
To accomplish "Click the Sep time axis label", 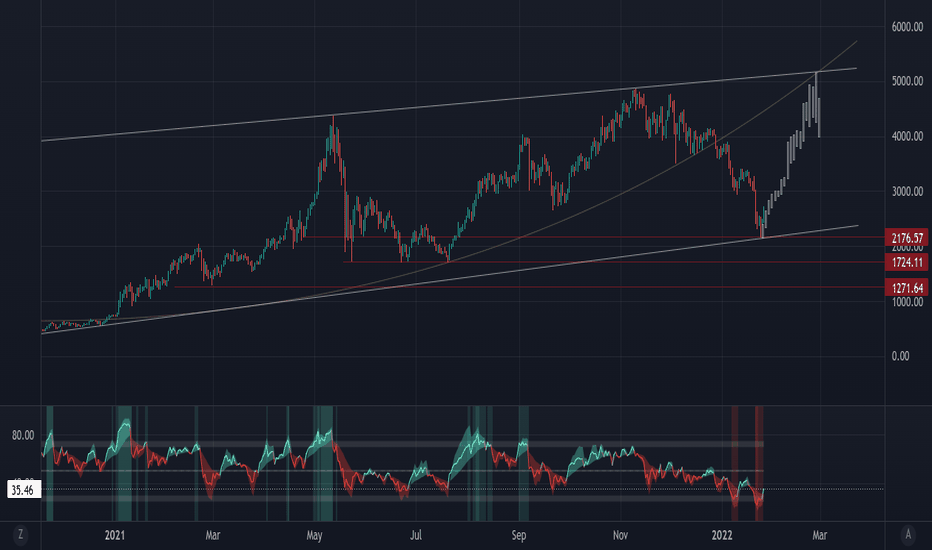I will (x=519, y=535).
